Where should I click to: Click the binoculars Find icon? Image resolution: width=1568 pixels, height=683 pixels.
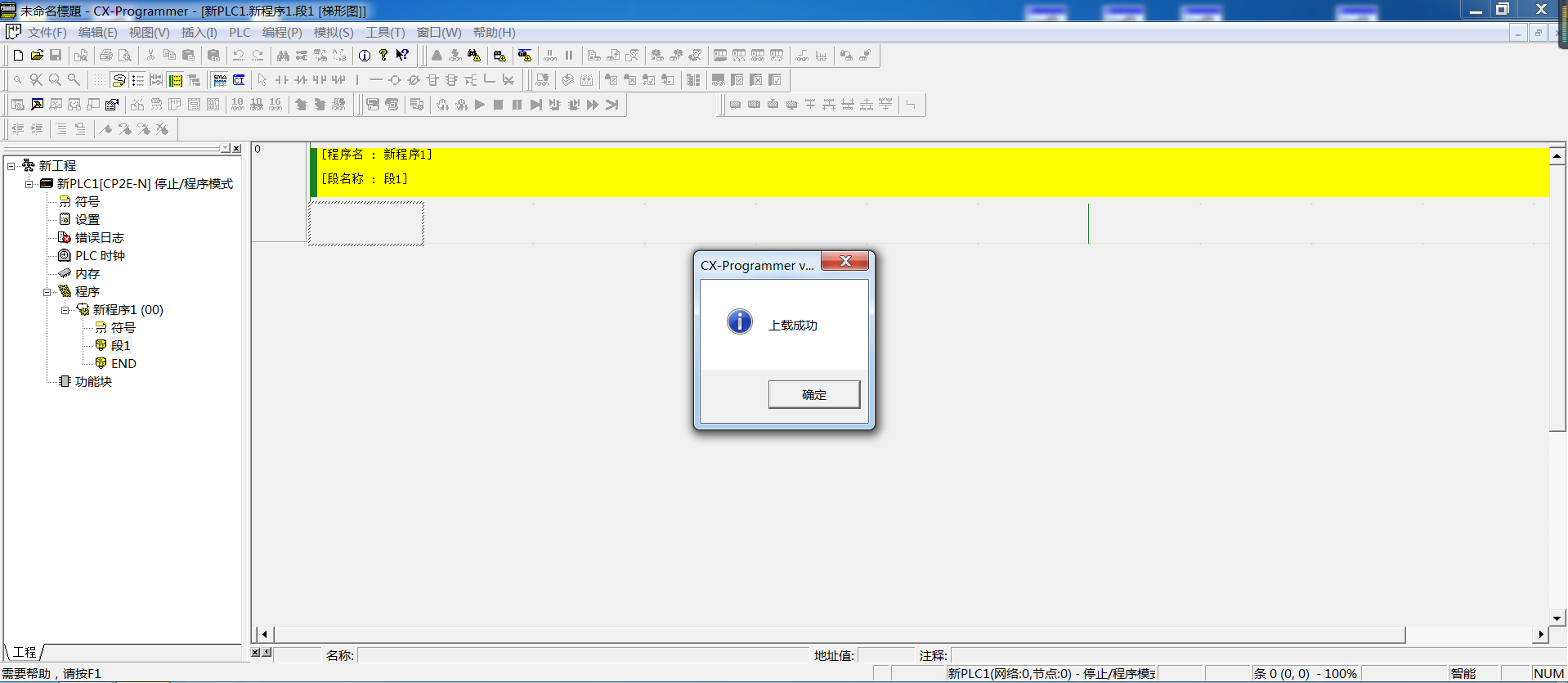(283, 56)
